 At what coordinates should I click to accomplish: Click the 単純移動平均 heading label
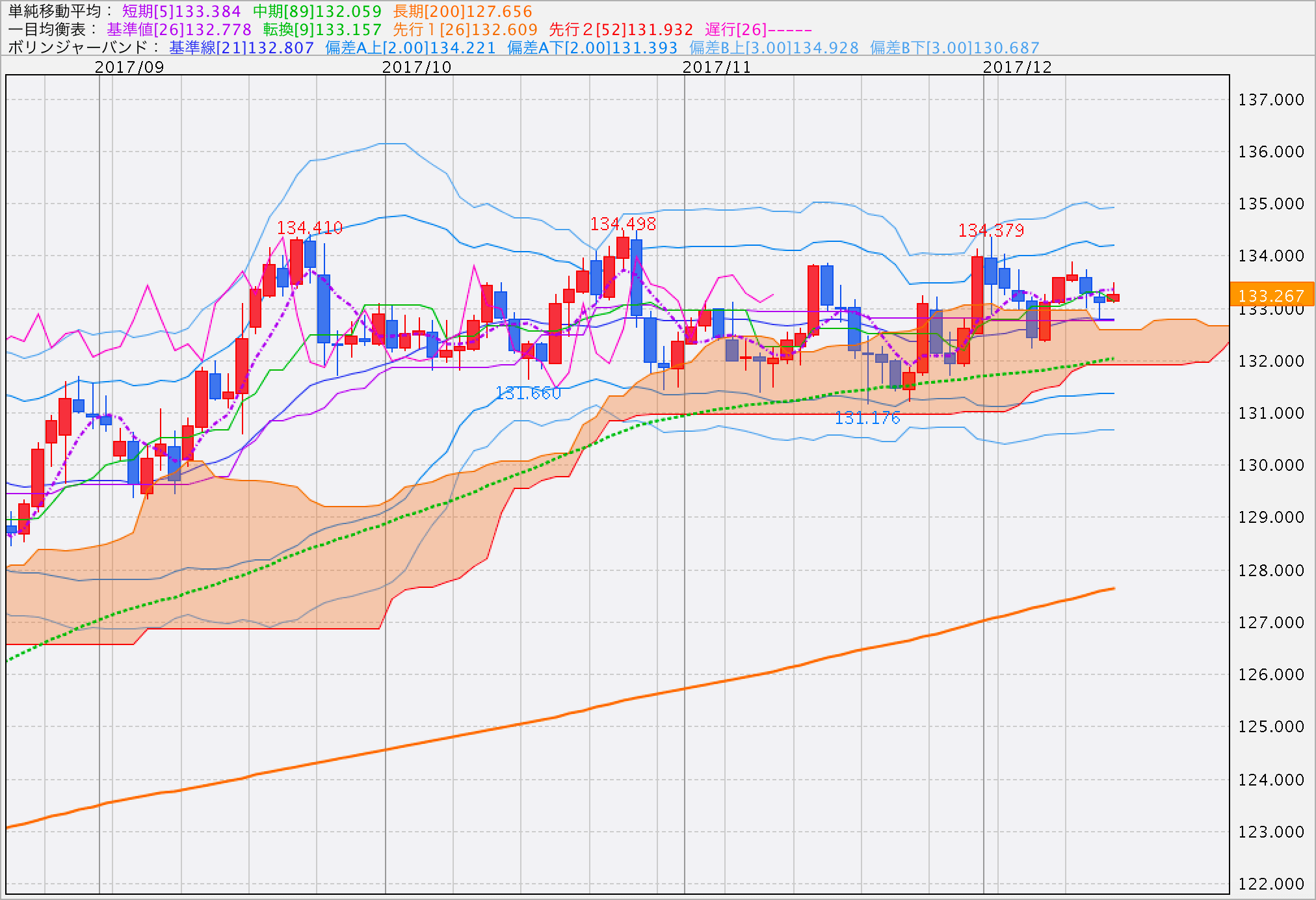pos(60,11)
